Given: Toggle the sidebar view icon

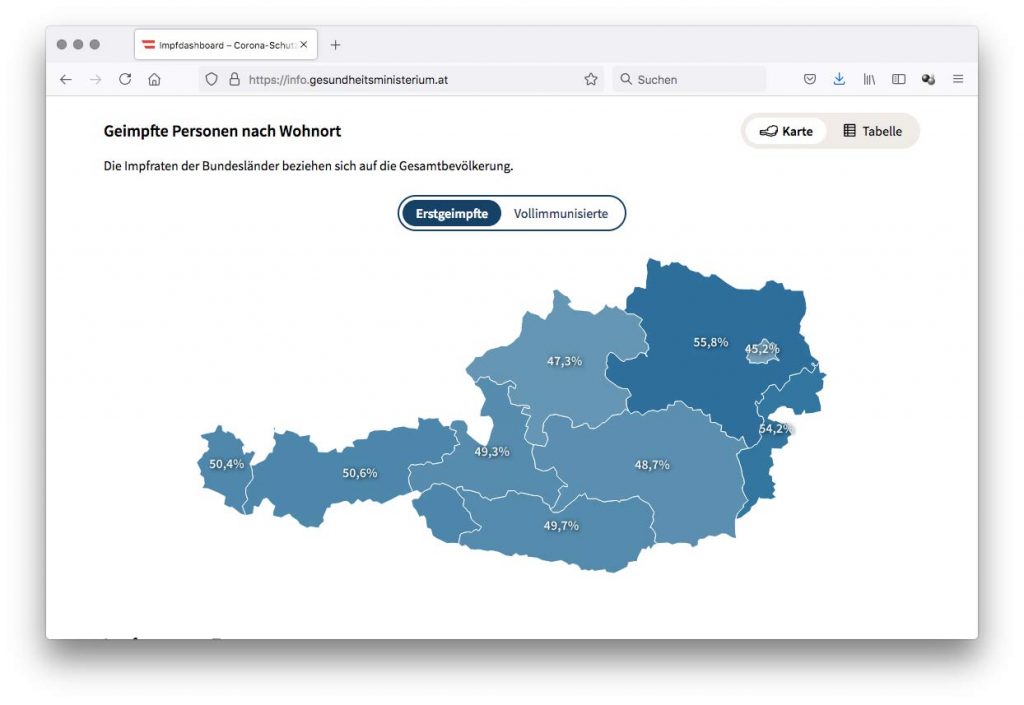Looking at the screenshot, I should click(898, 80).
